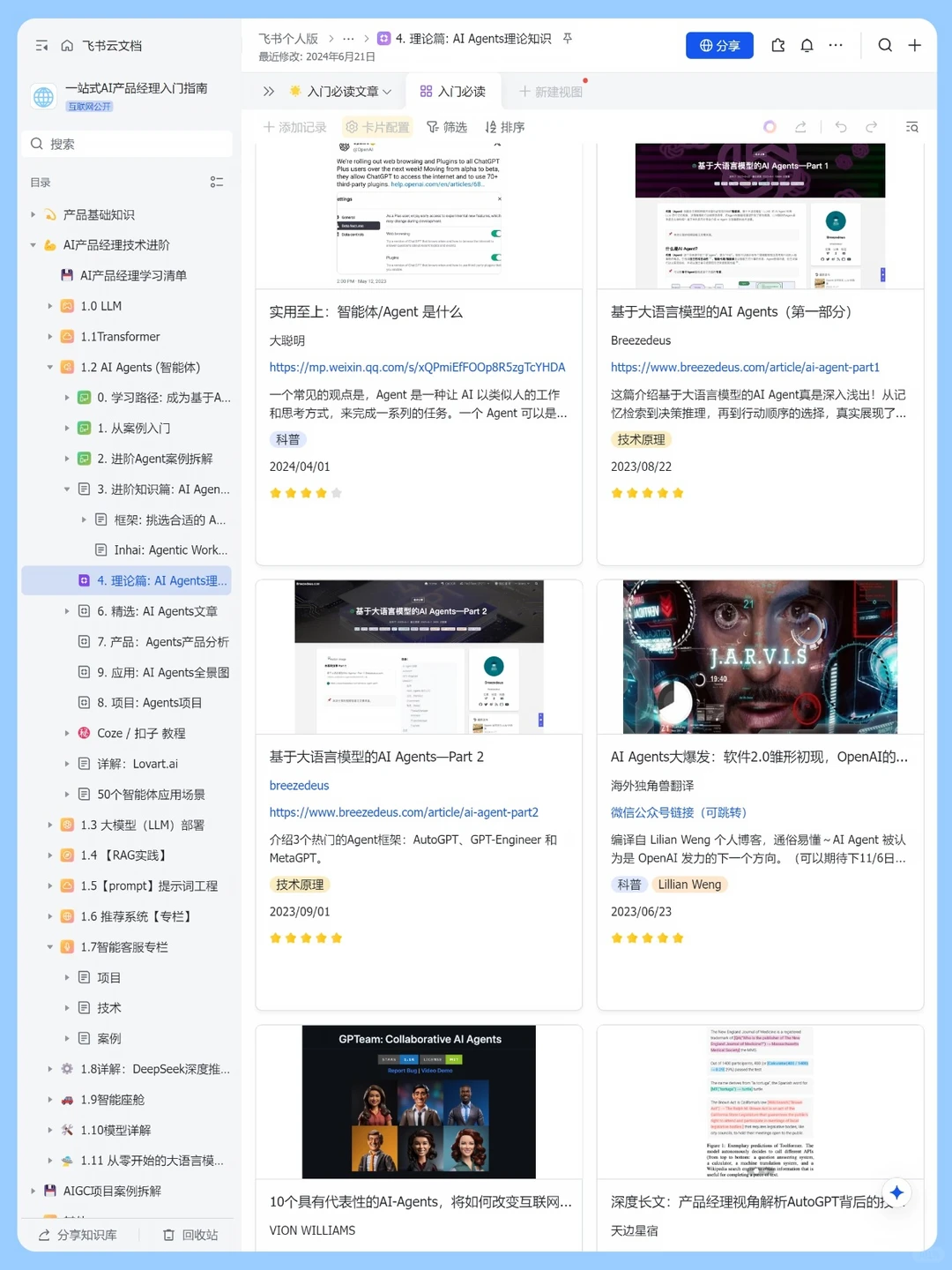Open the breezedeus ai-agent-part1 link
This screenshot has width=952, height=1270.
point(745,368)
